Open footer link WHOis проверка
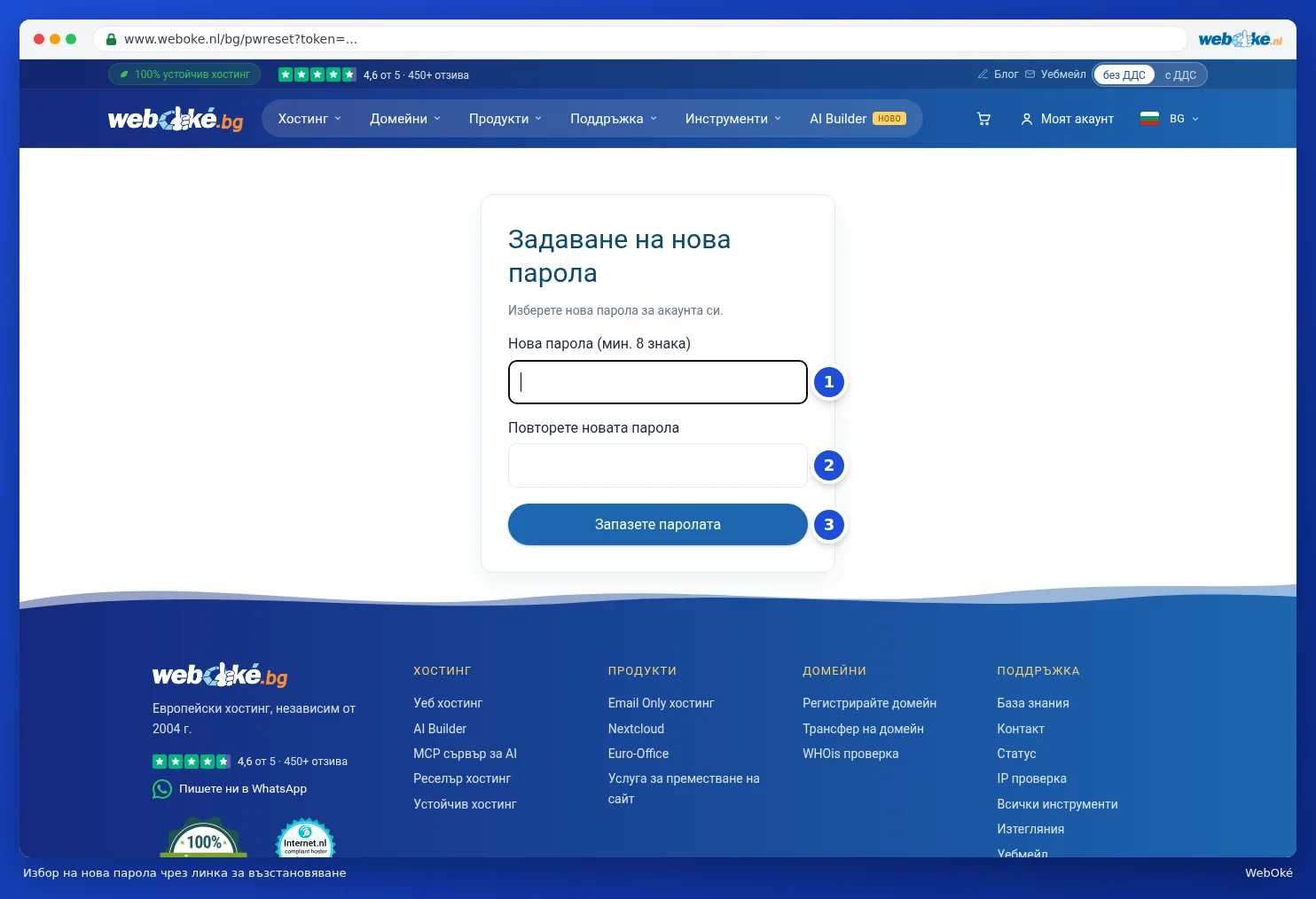The width and height of the screenshot is (1316, 899). pos(850,754)
